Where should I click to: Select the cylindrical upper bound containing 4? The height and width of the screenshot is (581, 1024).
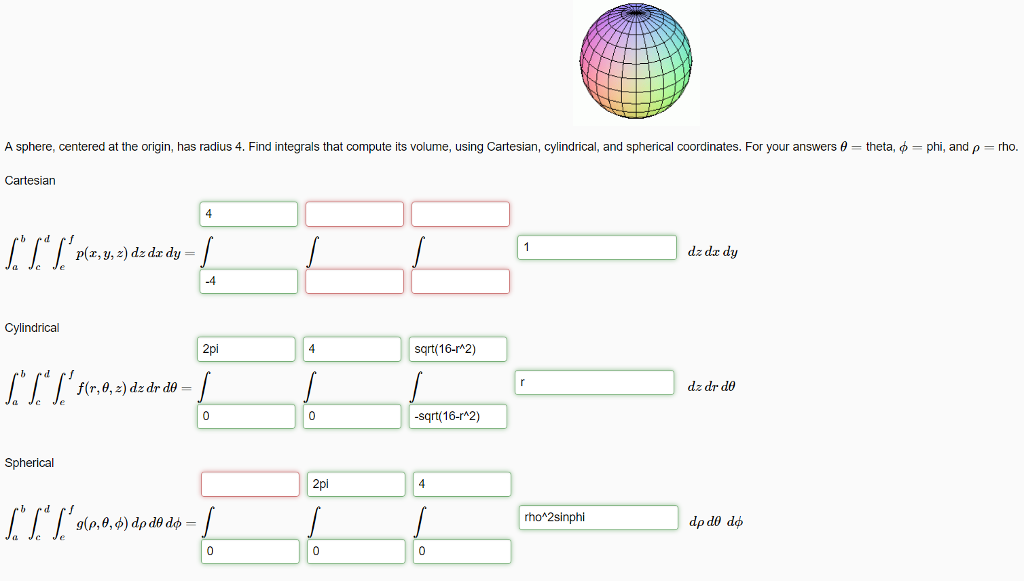point(352,349)
